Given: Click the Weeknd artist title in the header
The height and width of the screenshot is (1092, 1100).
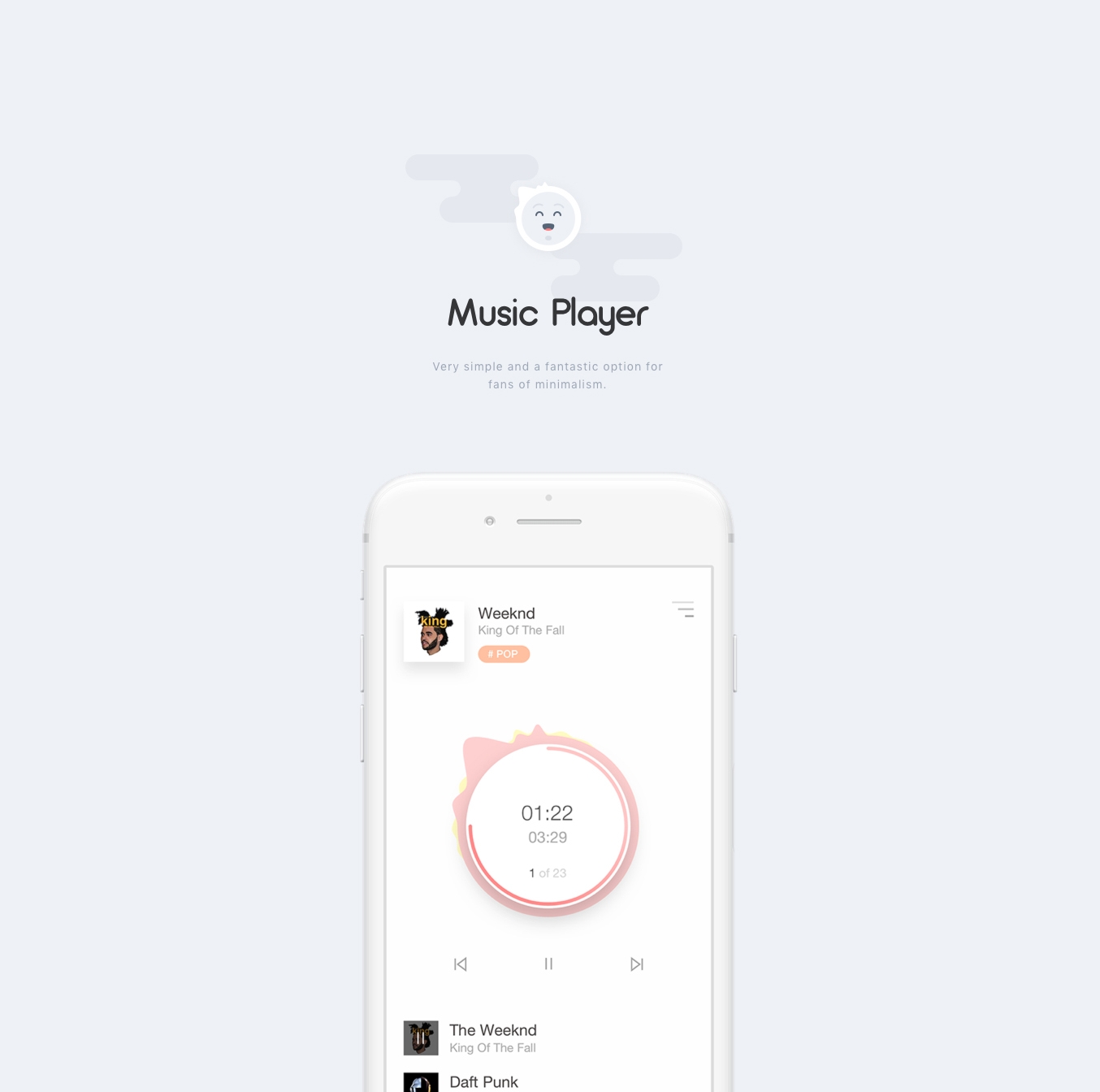Looking at the screenshot, I should click(x=506, y=613).
